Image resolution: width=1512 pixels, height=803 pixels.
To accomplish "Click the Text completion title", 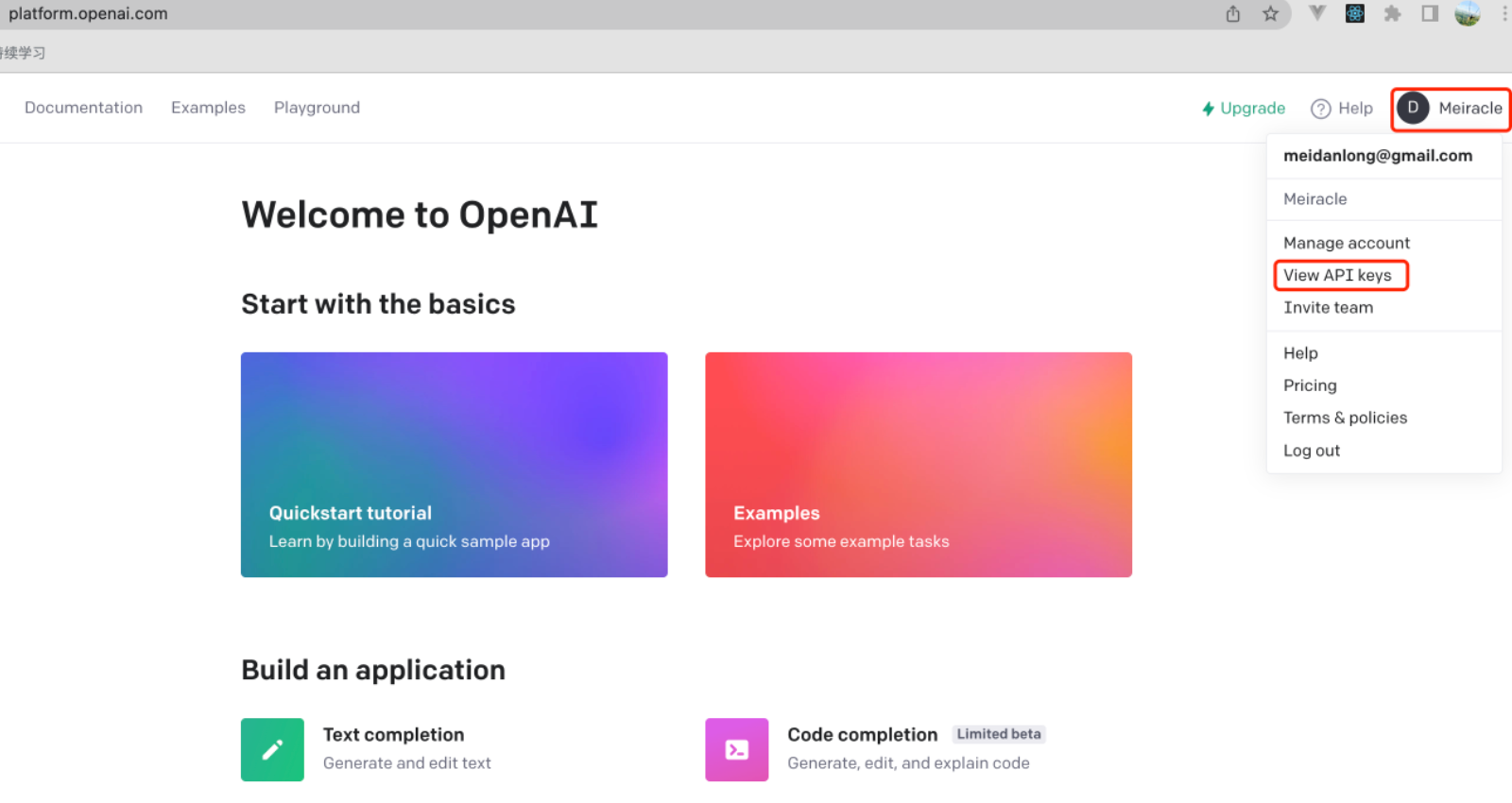I will 393,734.
